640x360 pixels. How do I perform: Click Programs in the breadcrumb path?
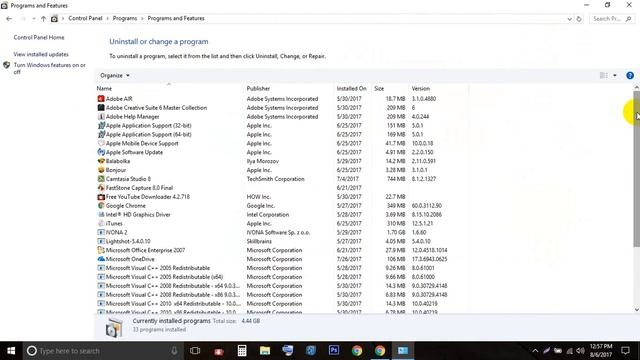[125, 18]
